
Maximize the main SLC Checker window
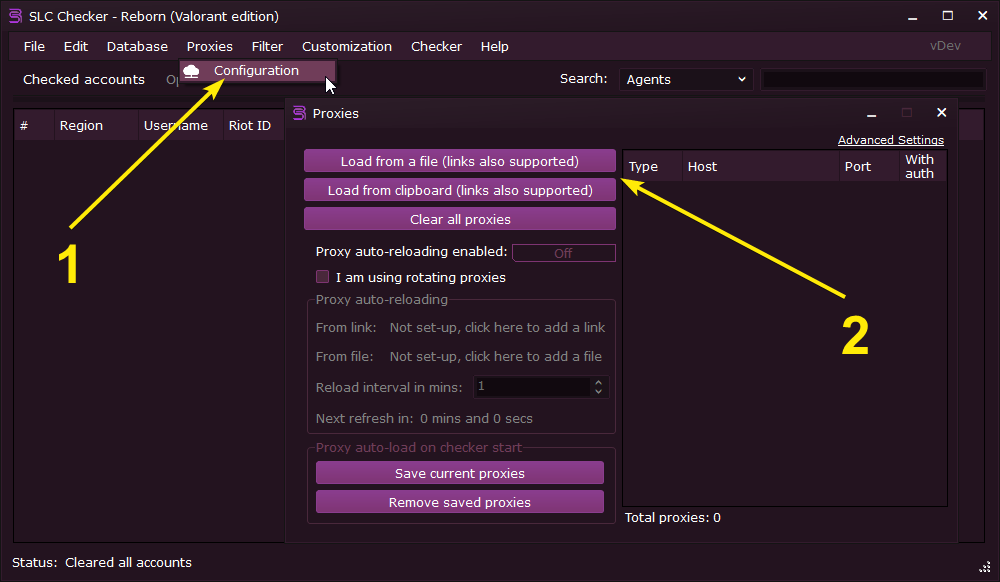click(948, 16)
